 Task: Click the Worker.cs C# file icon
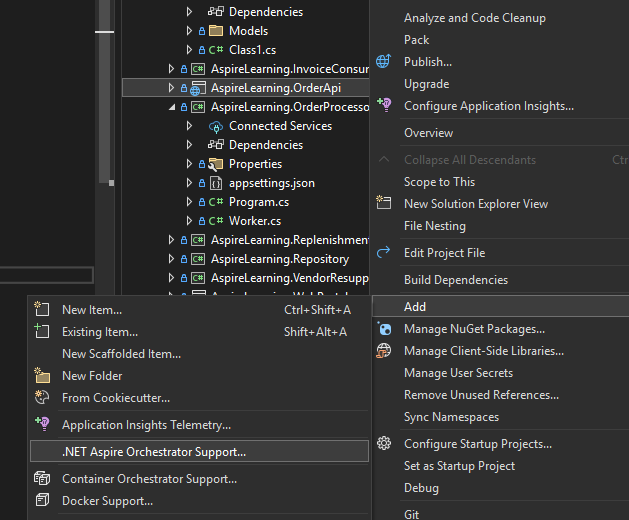[x=216, y=221]
